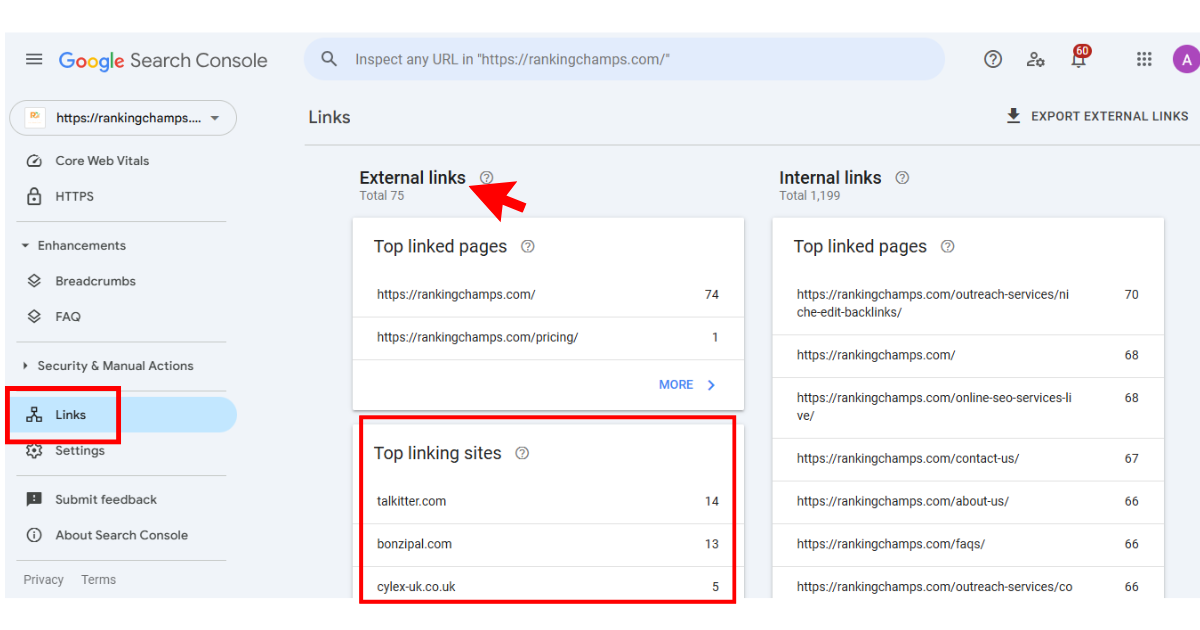Click the Settings gear icon
Screen dimensions: 1200x630
click(34, 451)
